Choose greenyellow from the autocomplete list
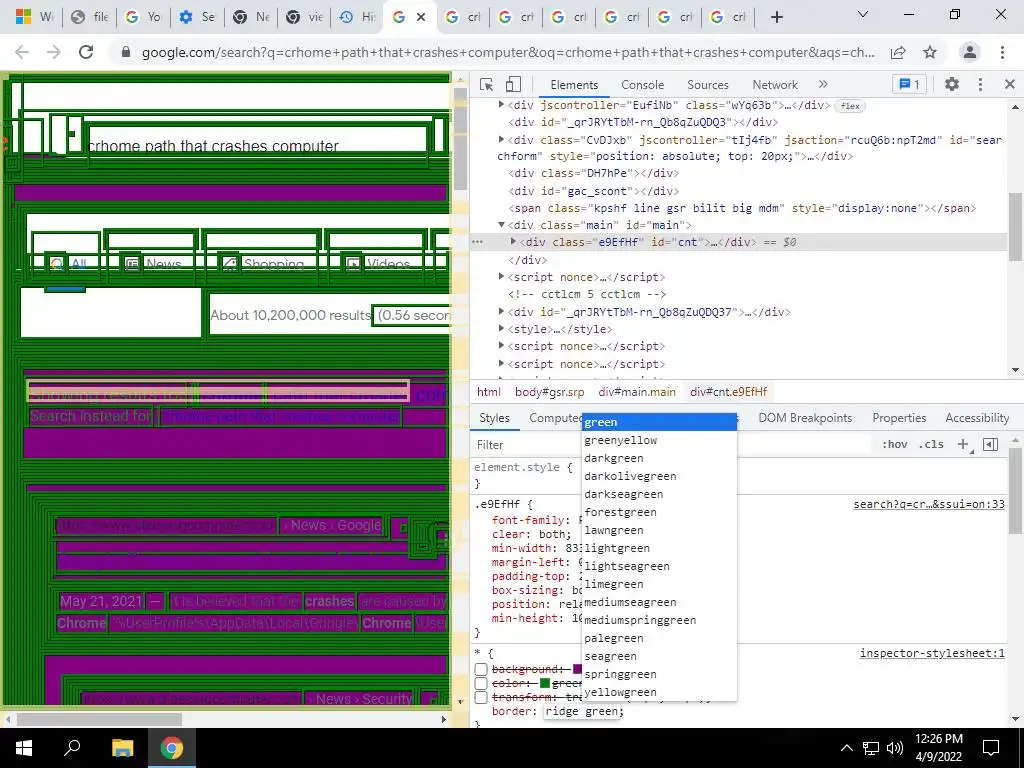1024x768 pixels. click(659, 440)
